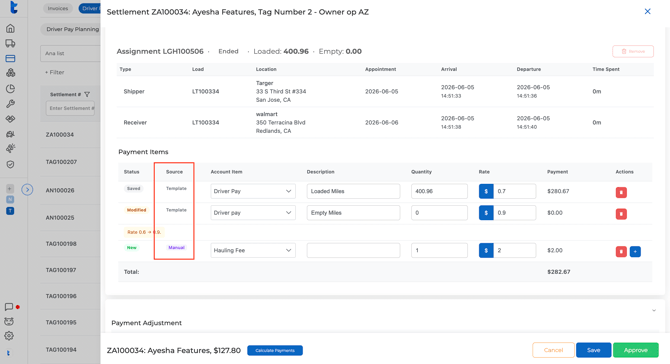670x364 pixels.
Task: Open the wrench maintenance icon
Action: (x=10, y=104)
